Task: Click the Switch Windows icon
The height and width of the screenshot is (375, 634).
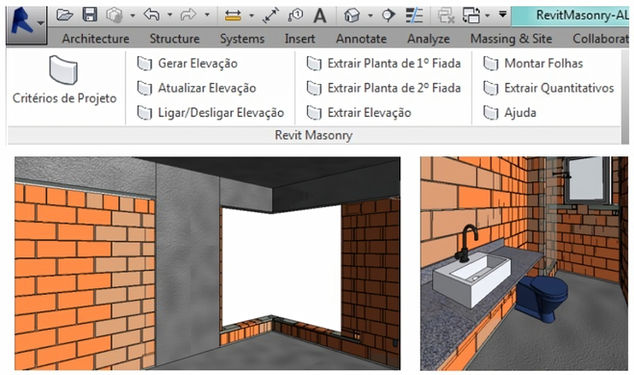Action: tap(471, 16)
